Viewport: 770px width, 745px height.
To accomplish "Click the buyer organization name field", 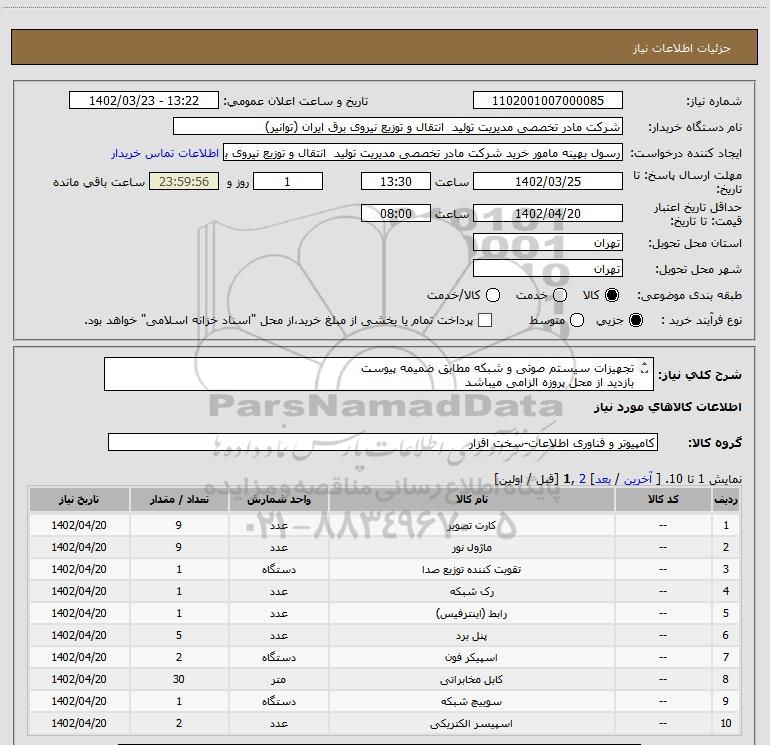I will point(398,127).
